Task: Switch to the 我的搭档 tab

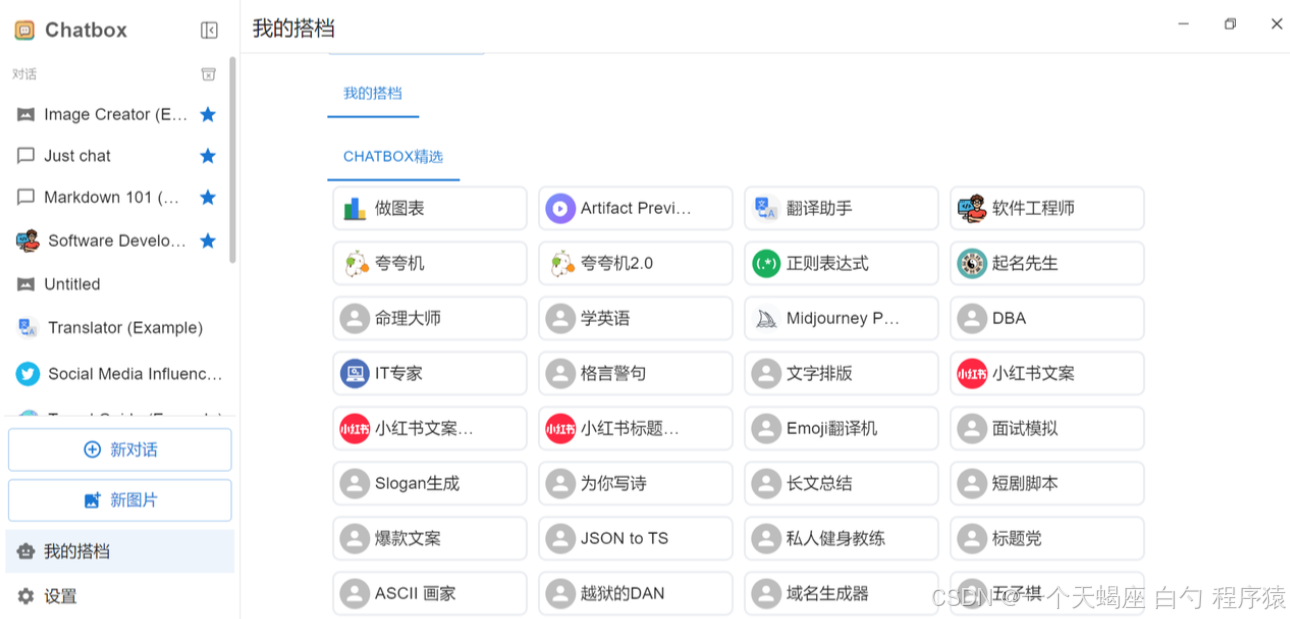Action: 373,93
